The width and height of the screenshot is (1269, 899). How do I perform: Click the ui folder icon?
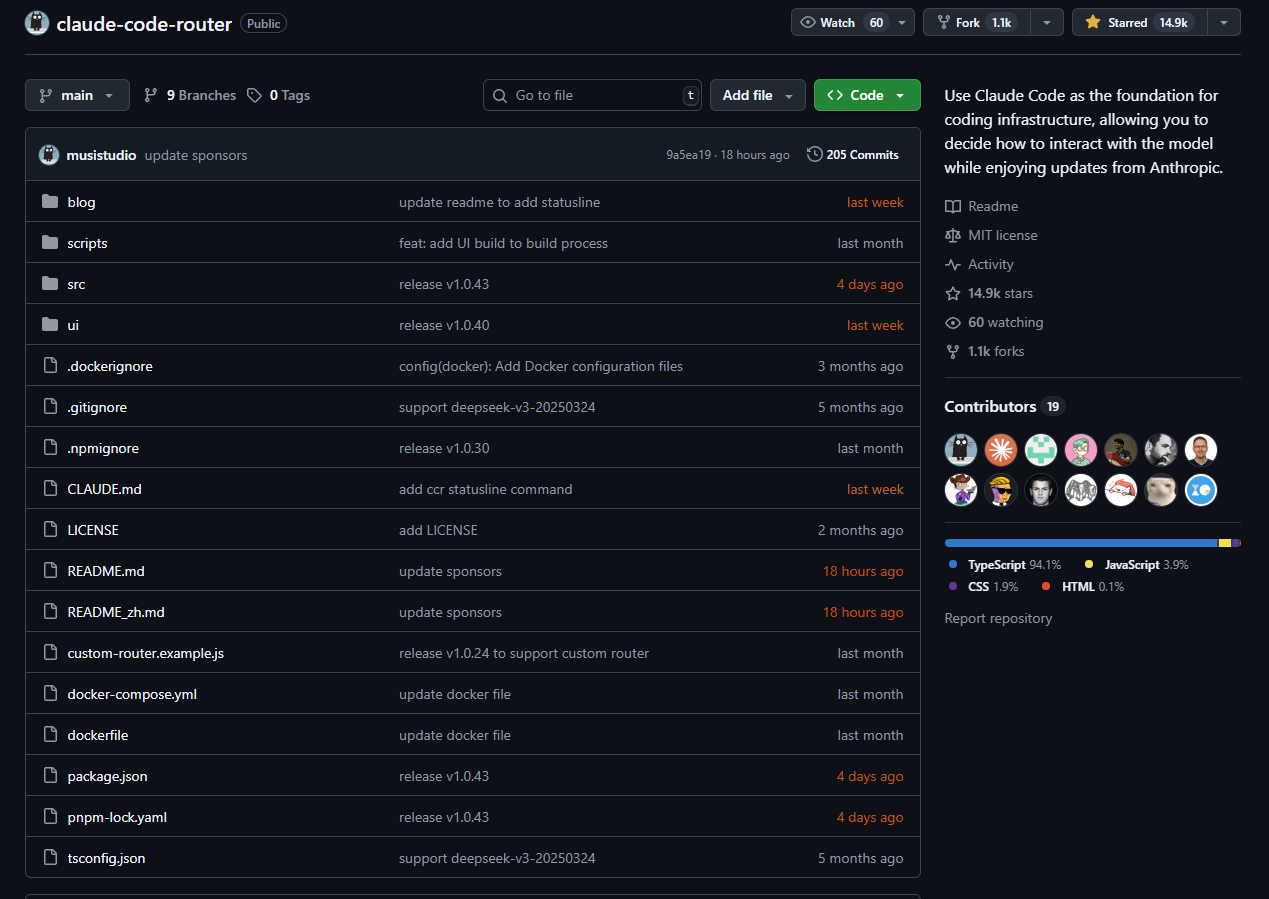tap(50, 325)
